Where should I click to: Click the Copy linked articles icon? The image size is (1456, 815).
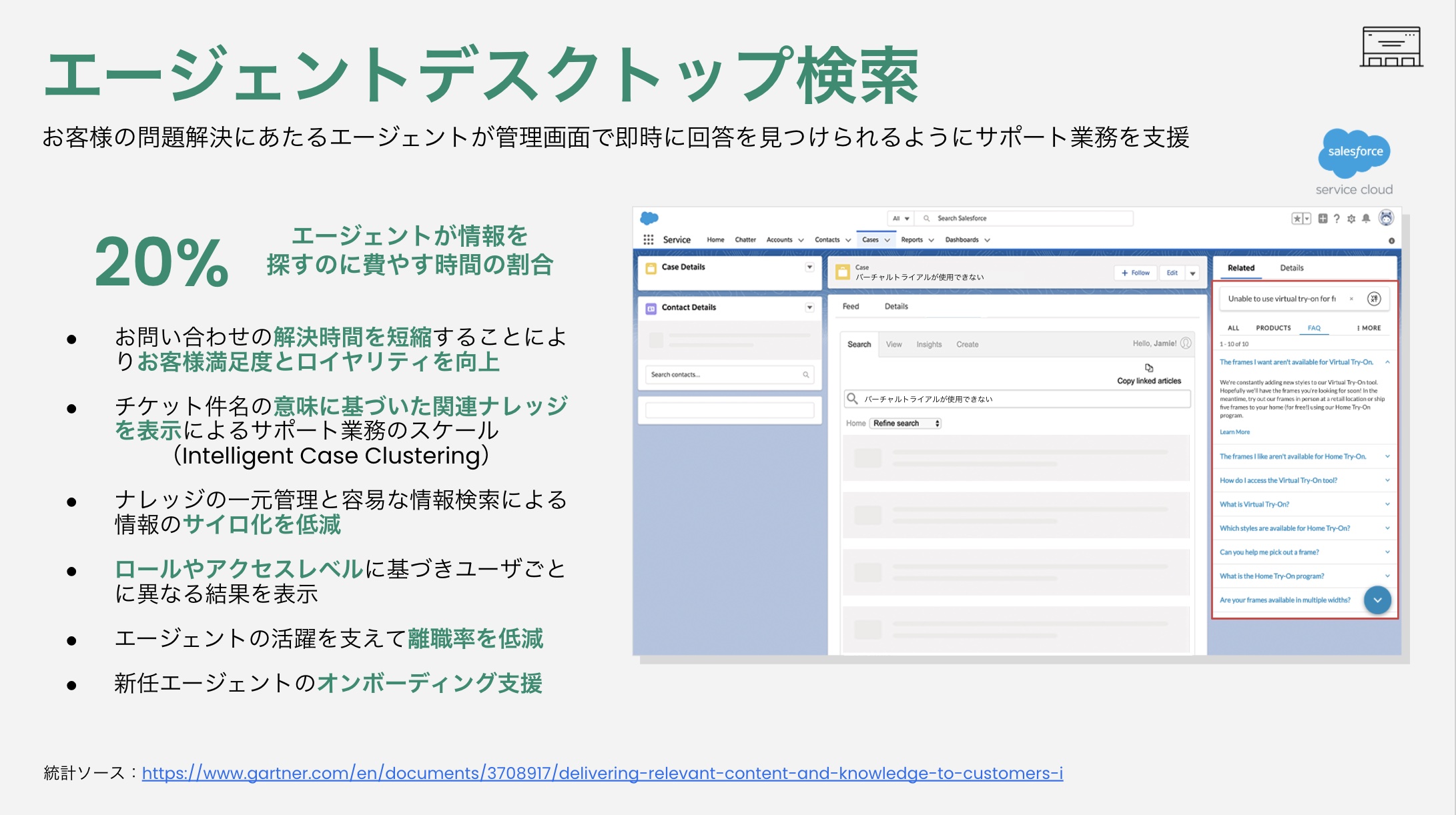point(1149,368)
